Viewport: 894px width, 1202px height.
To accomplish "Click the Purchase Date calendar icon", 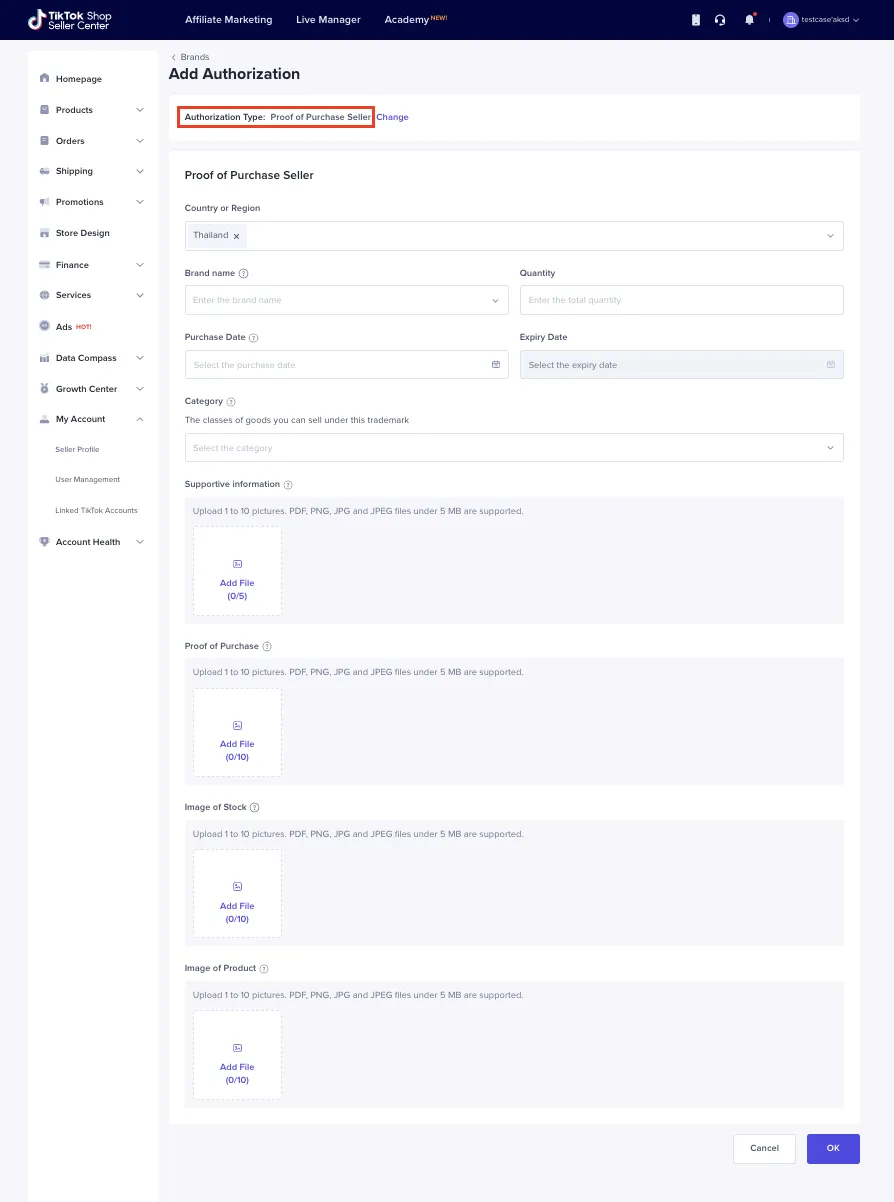I will pos(495,364).
